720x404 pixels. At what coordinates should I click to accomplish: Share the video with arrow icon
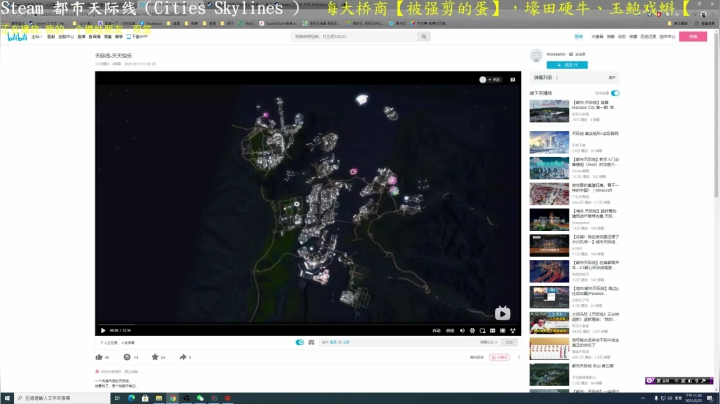coord(183,357)
